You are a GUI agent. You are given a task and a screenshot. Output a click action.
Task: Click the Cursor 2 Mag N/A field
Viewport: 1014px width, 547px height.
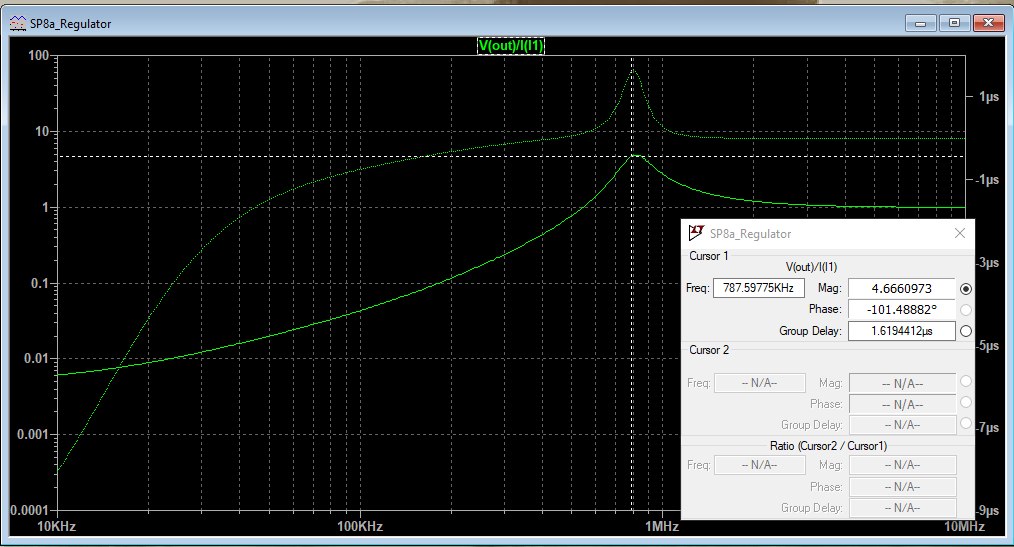click(x=903, y=383)
